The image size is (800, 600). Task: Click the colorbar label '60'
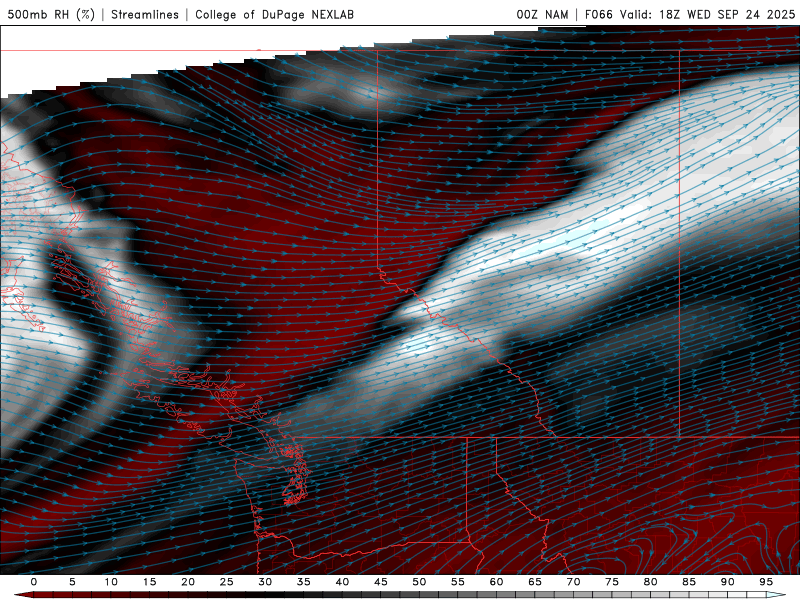[x=496, y=582]
